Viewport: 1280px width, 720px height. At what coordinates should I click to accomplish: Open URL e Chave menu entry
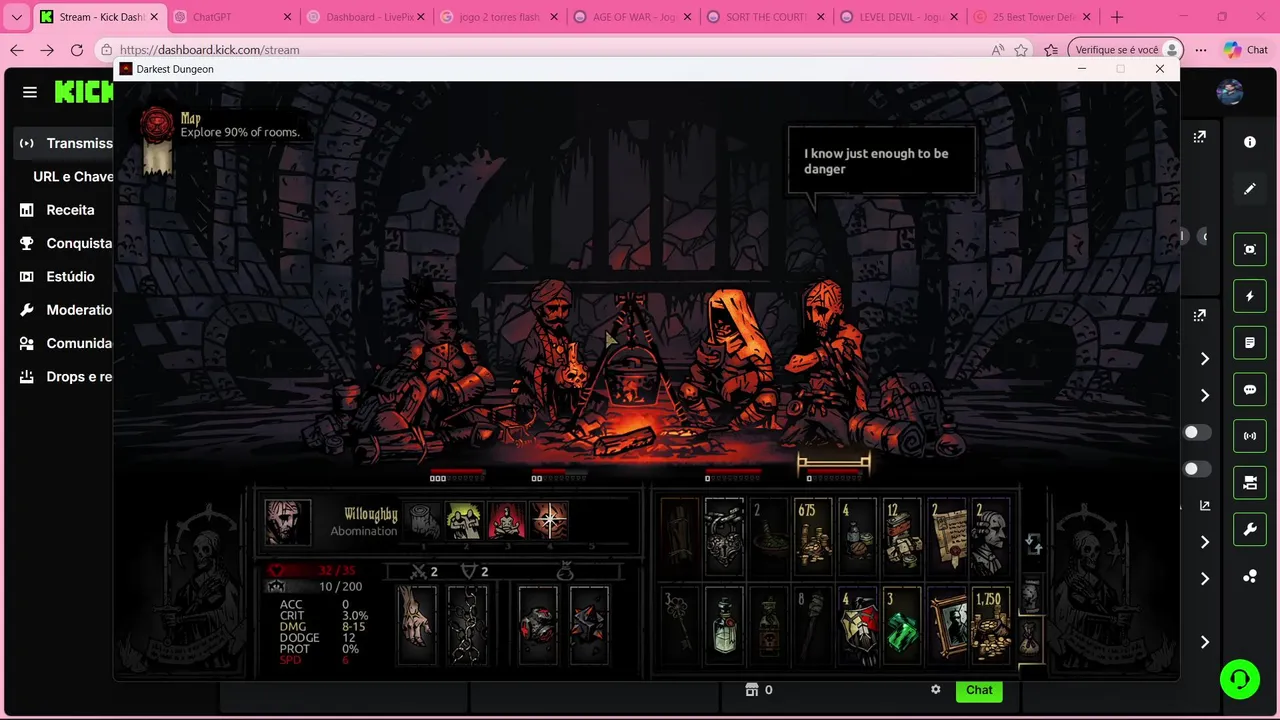[x=73, y=176]
